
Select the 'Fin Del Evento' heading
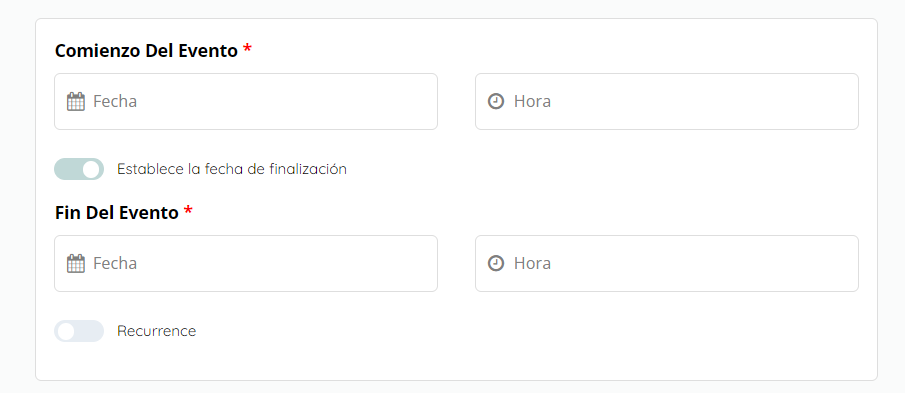tap(117, 213)
